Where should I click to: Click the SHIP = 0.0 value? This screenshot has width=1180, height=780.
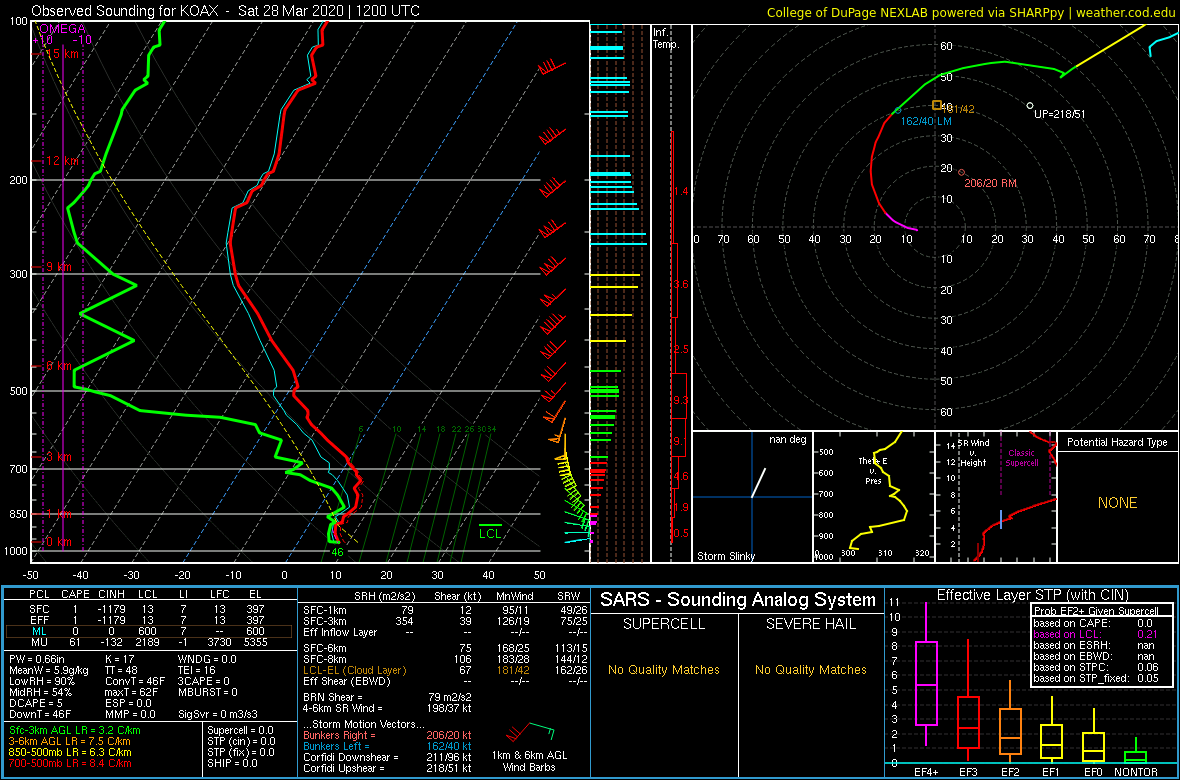(x=231, y=763)
